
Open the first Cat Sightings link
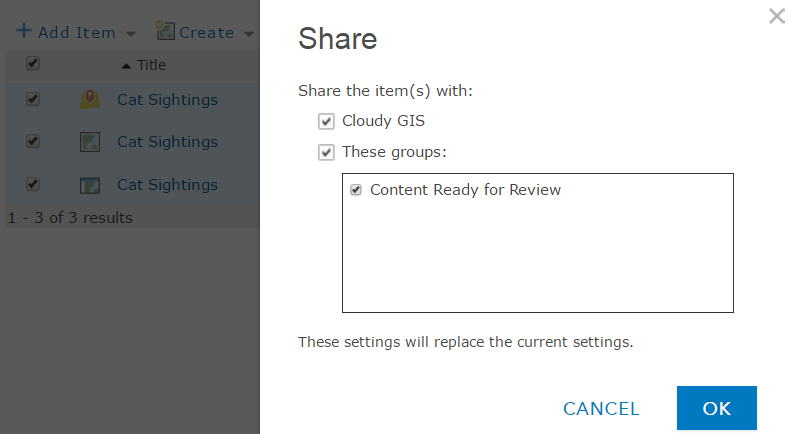point(167,100)
